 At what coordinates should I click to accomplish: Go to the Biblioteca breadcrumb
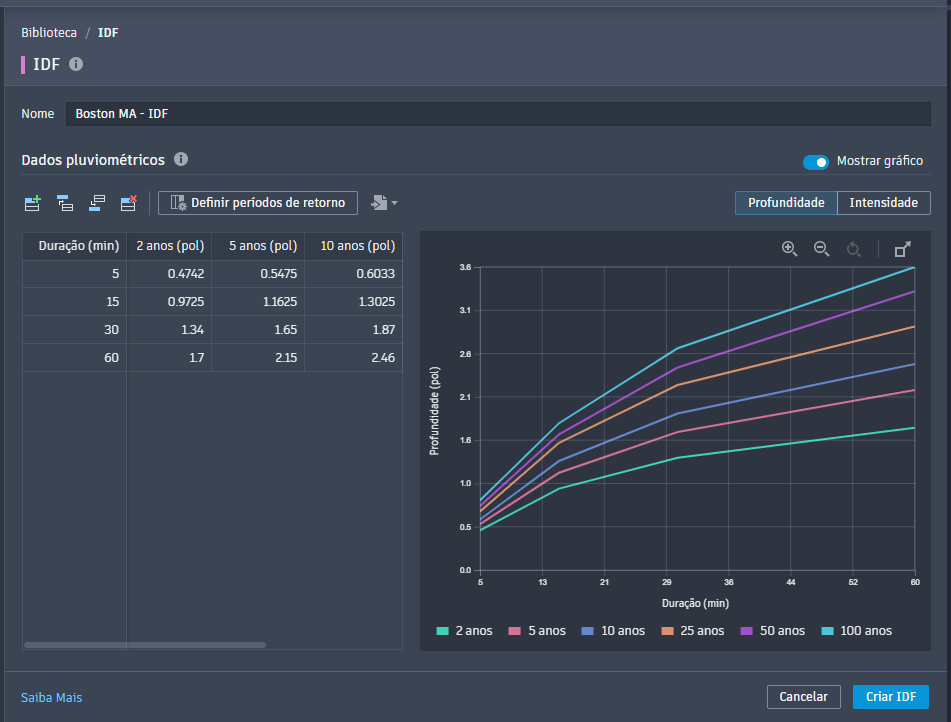coord(49,33)
